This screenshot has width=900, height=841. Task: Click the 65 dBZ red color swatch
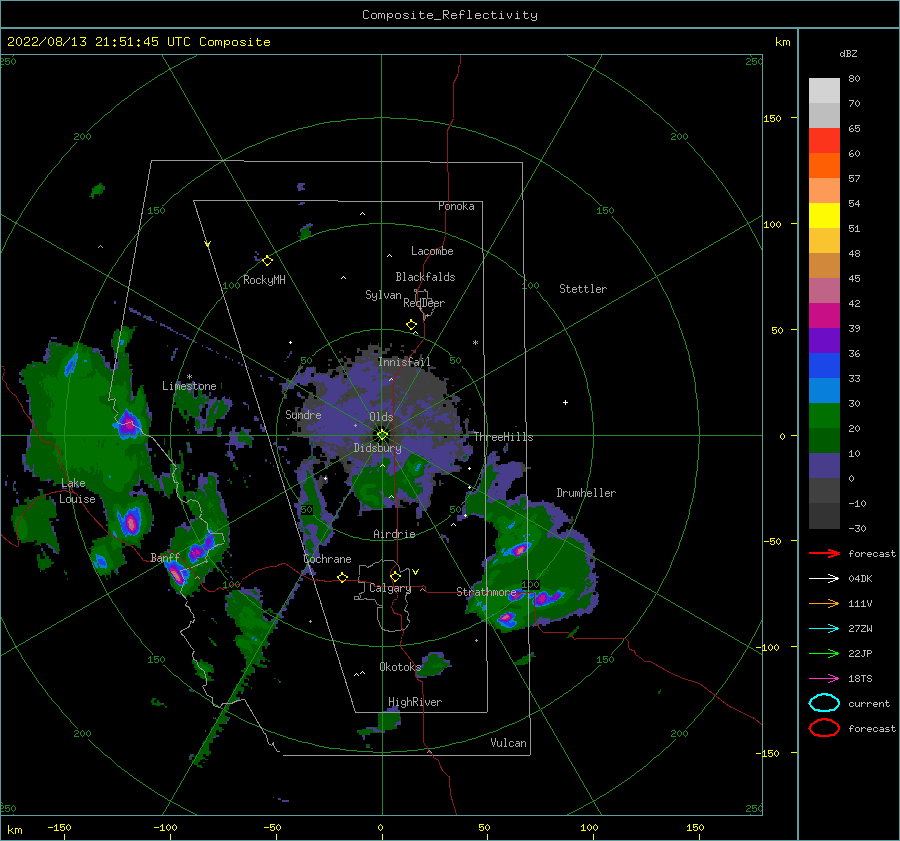(824, 140)
